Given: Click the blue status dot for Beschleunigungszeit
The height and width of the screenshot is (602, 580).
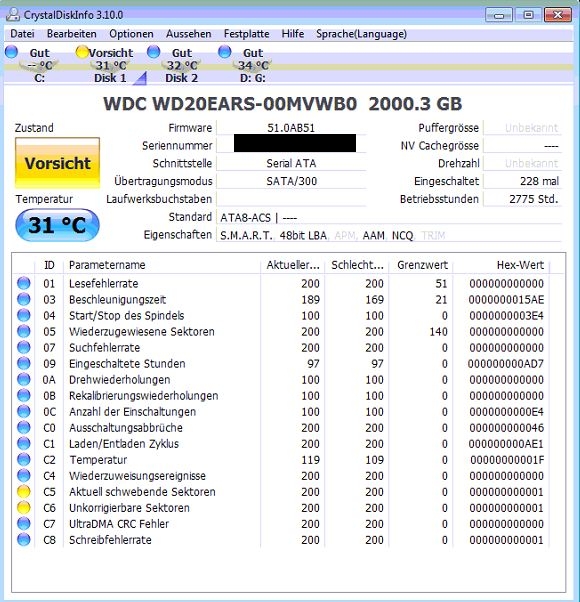Looking at the screenshot, I should 23,299.
